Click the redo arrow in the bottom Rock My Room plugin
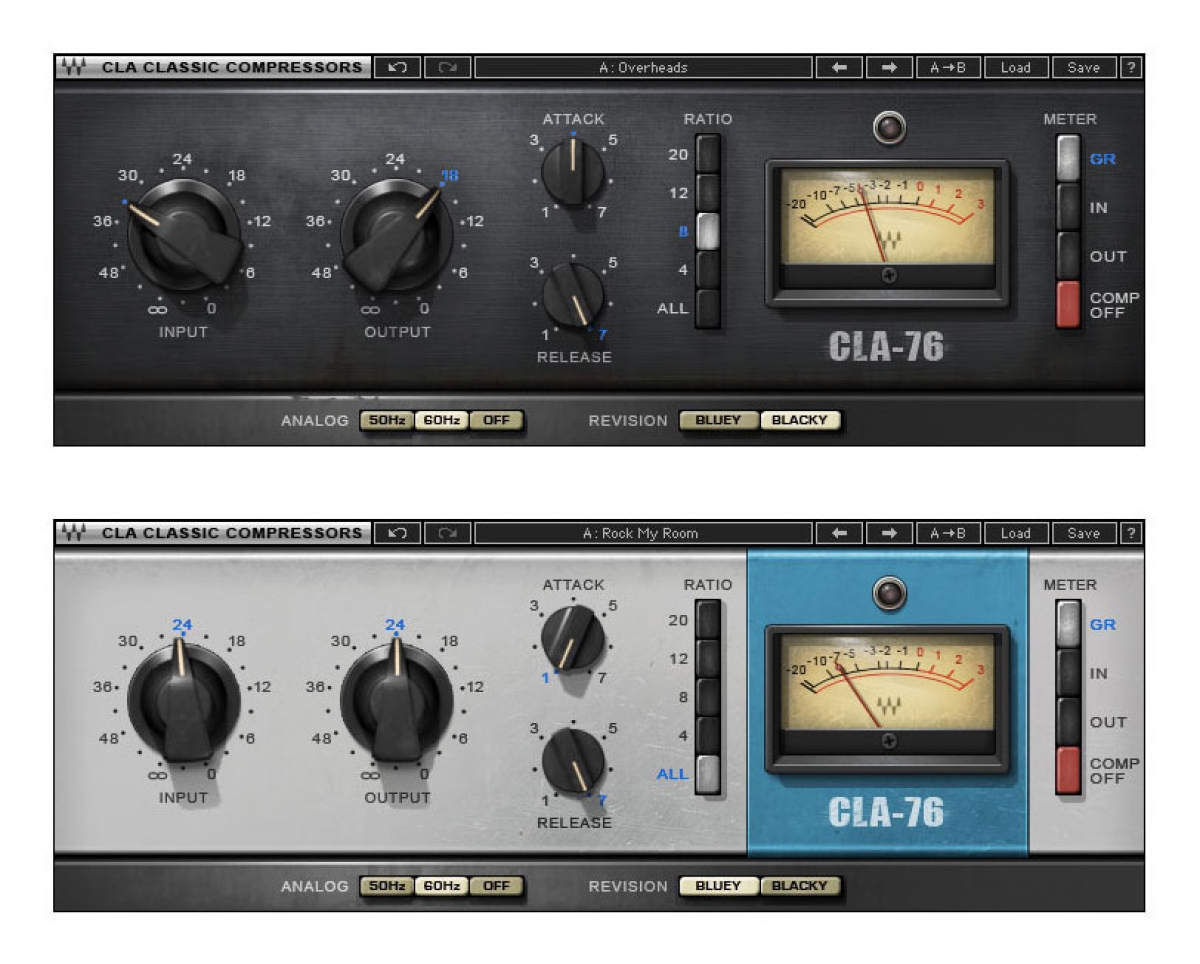Image resolution: width=1200 pixels, height=964 pixels. pos(447,534)
